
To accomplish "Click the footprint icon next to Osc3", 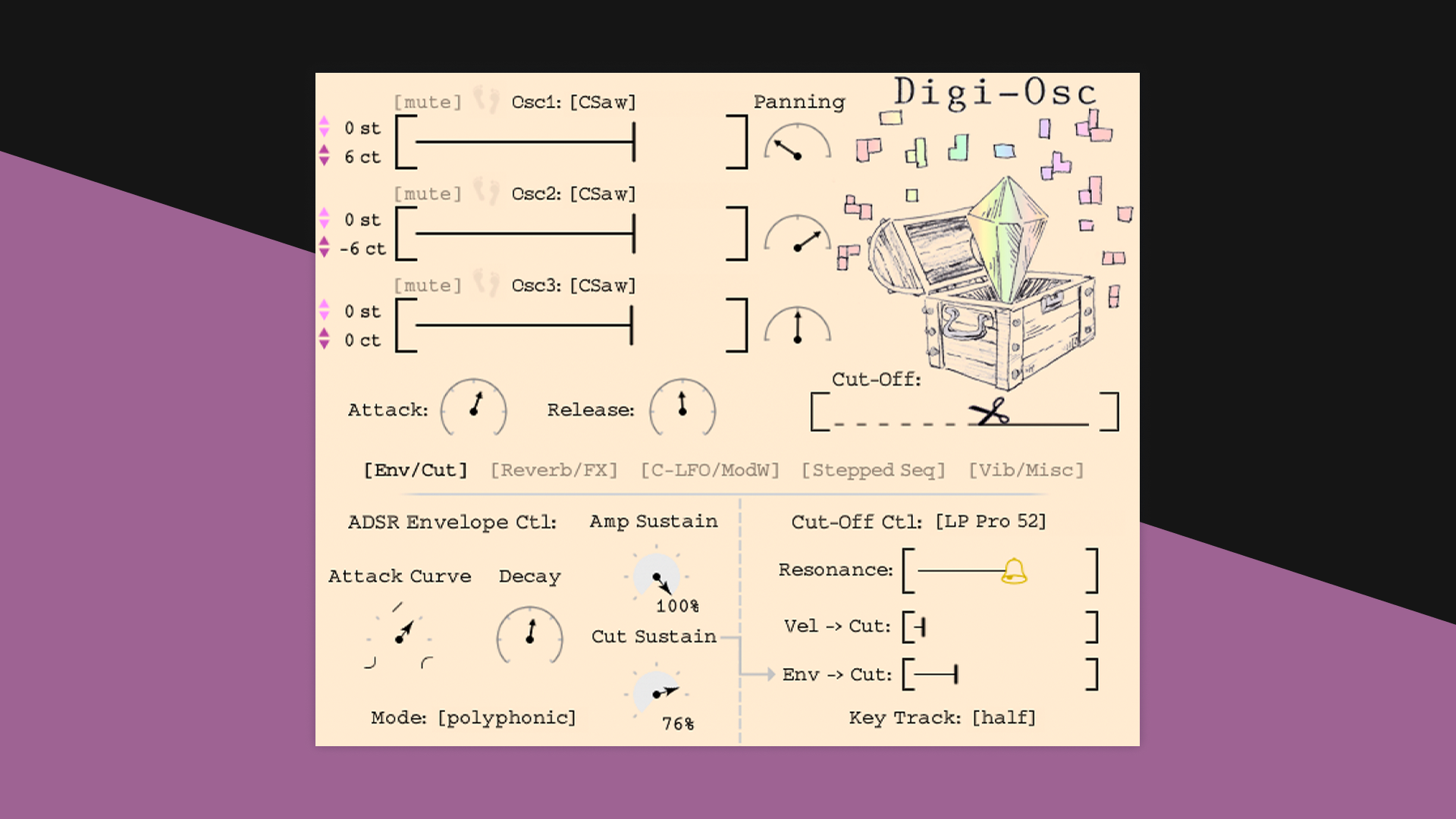I will pos(485,285).
